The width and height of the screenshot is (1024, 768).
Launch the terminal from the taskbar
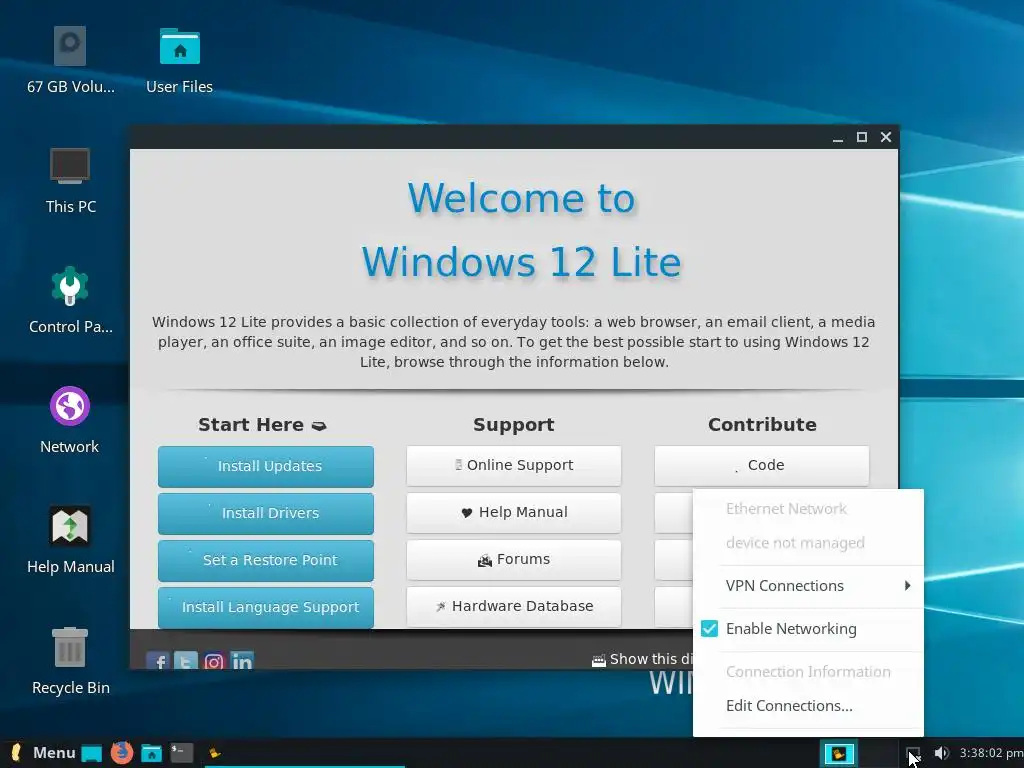pos(182,753)
